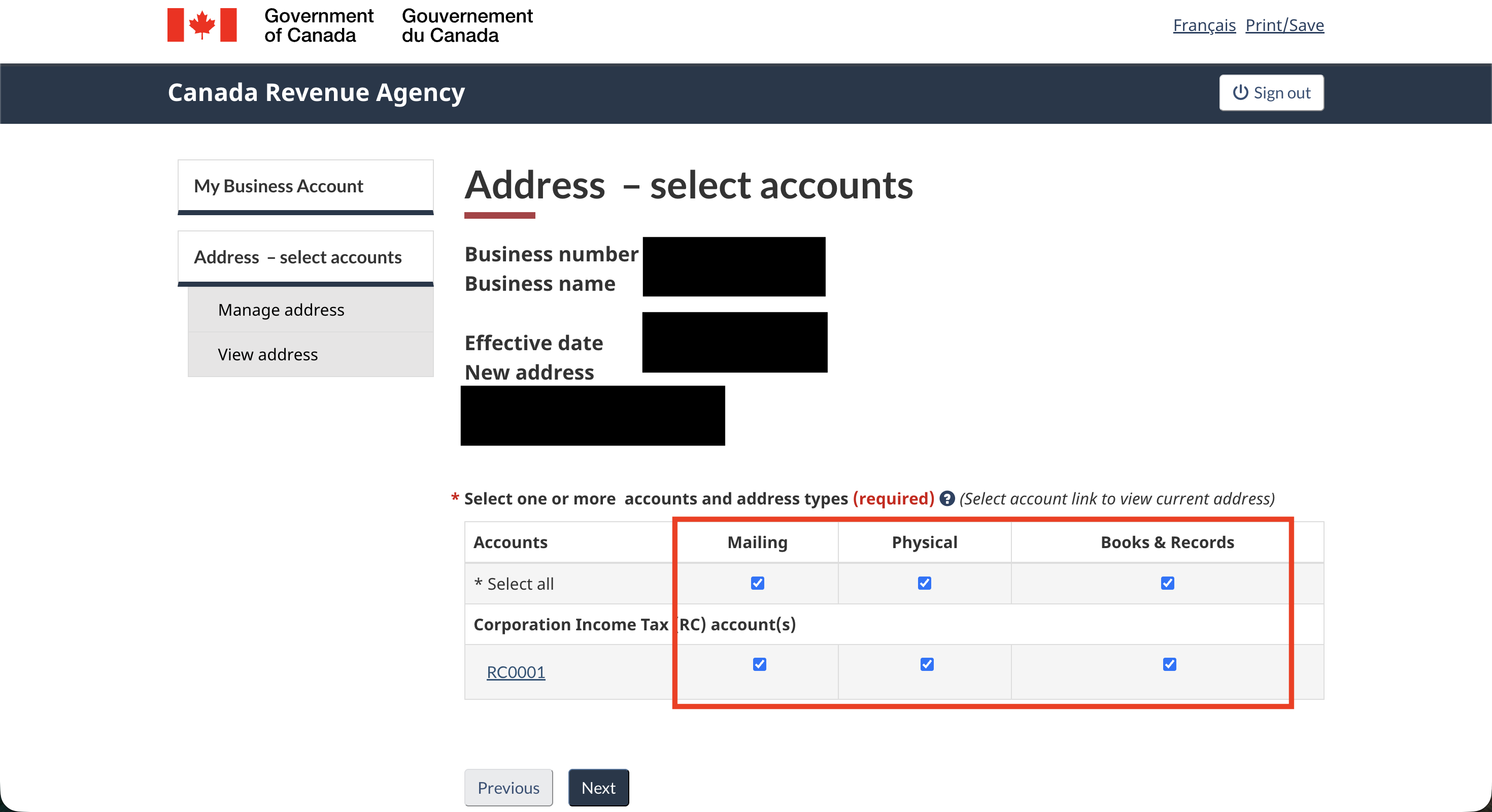Click Corporation Income Tax (RC) account(s) row
1492x812 pixels.
[x=894, y=624]
